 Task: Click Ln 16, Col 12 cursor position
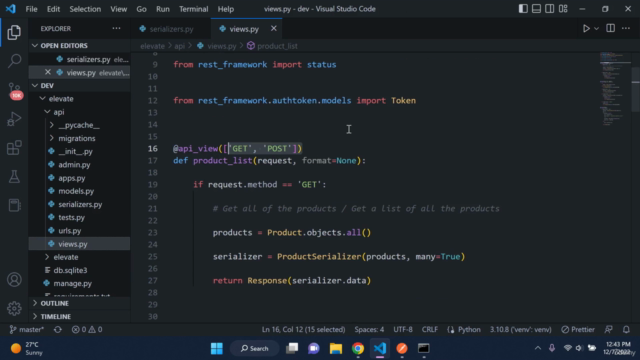(x=303, y=329)
